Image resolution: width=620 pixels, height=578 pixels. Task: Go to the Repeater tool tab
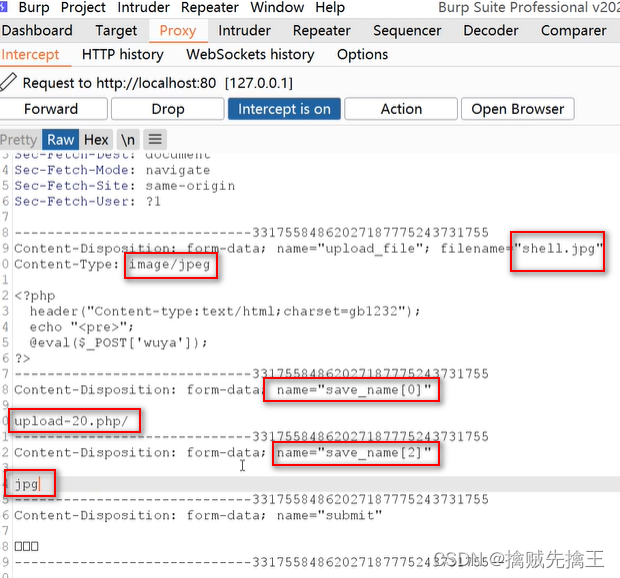(321, 30)
